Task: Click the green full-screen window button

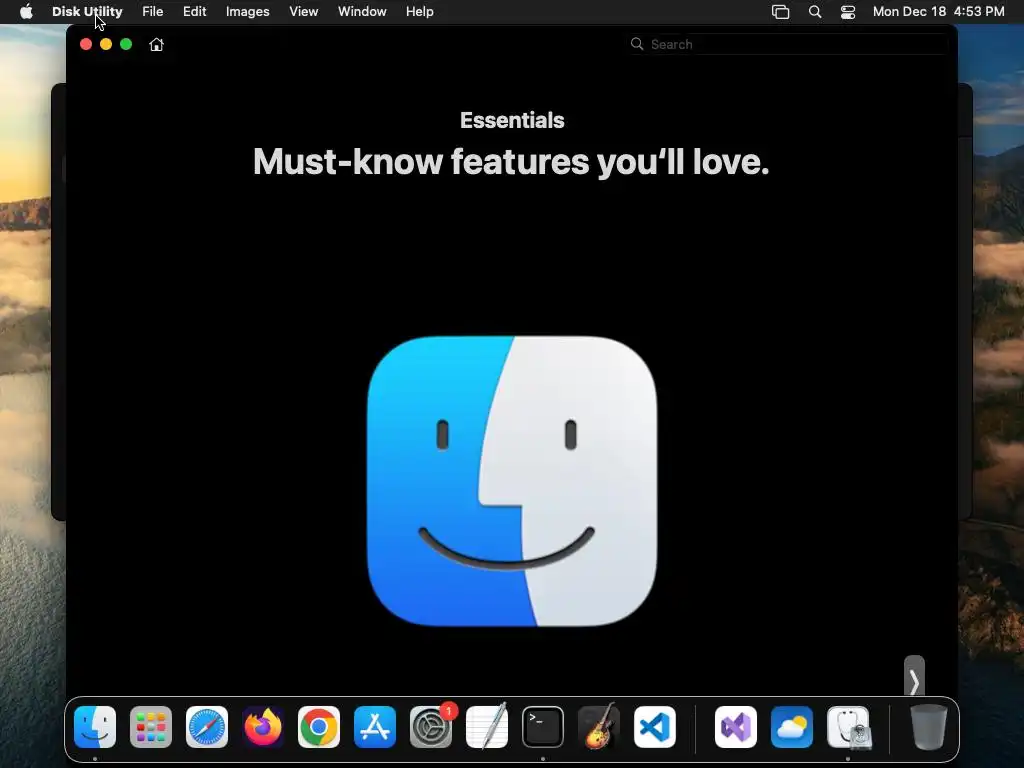Action: click(x=126, y=44)
